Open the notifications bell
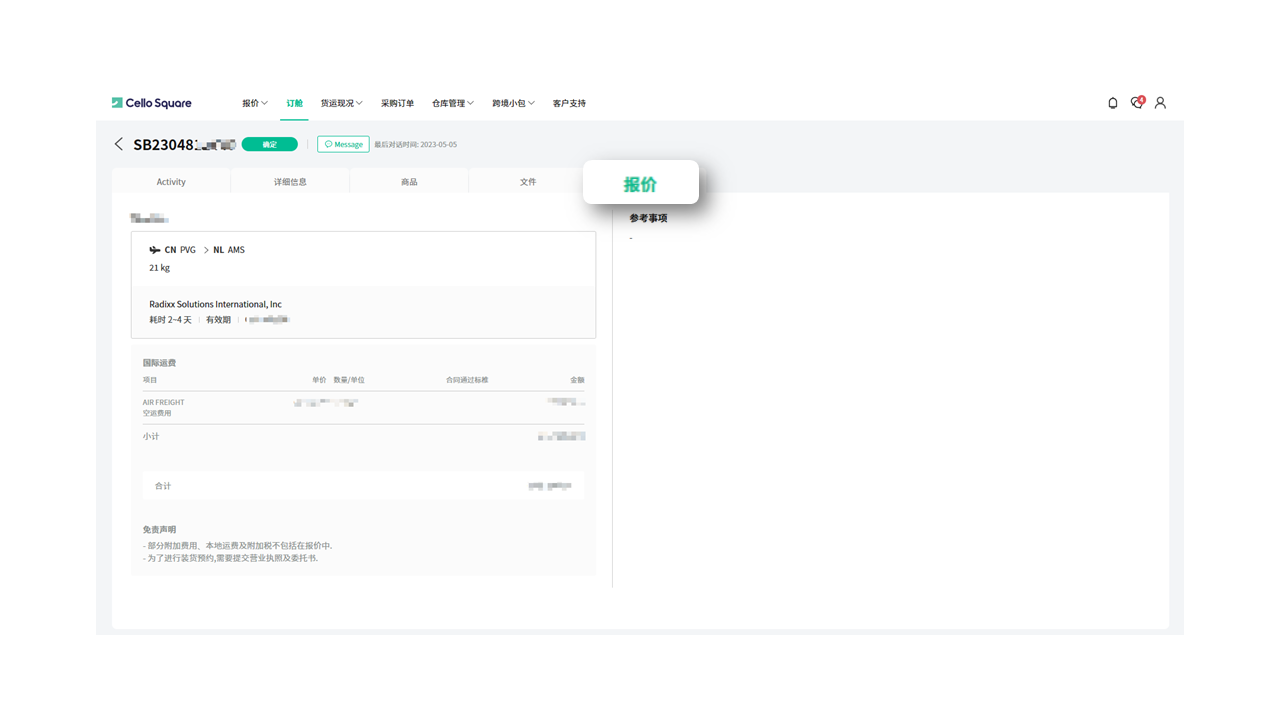This screenshot has height=720, width=1280. click(1113, 103)
